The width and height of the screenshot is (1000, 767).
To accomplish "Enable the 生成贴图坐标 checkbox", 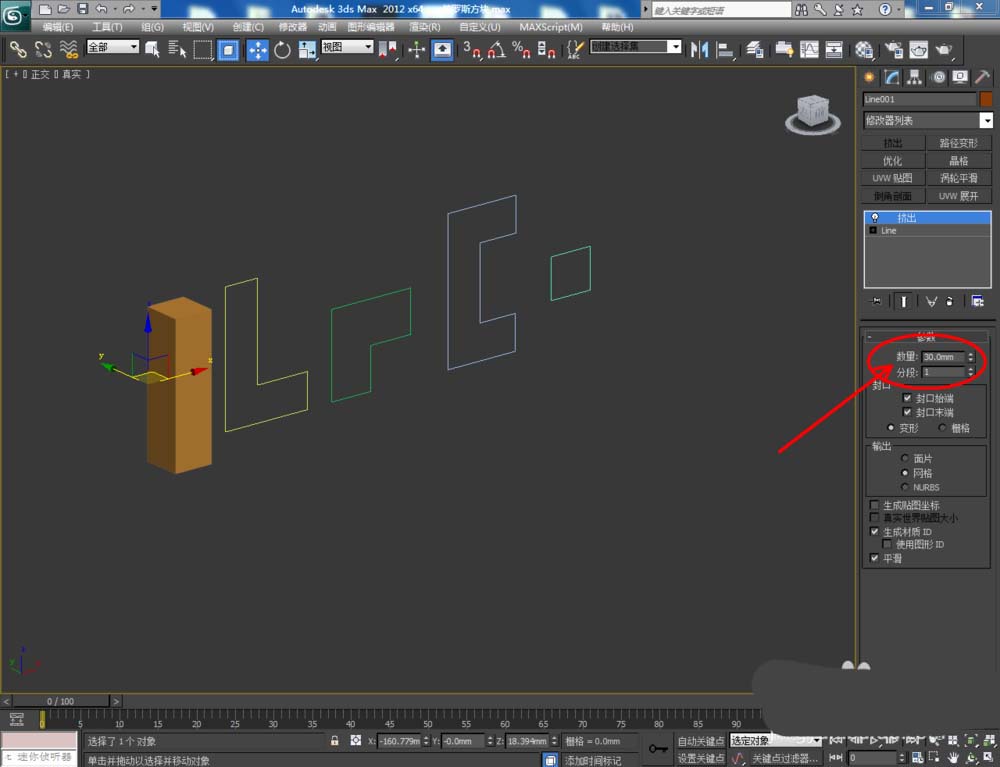I will pyautogui.click(x=875, y=505).
